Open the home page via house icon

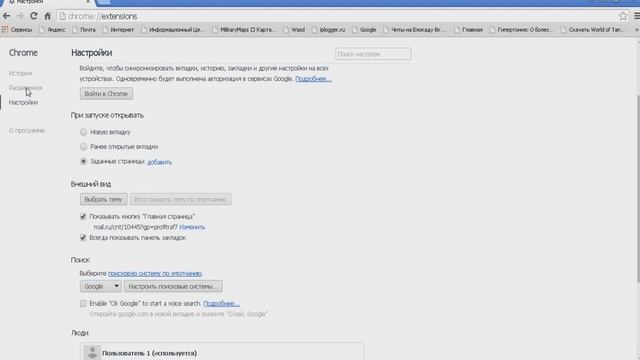tap(47, 16)
